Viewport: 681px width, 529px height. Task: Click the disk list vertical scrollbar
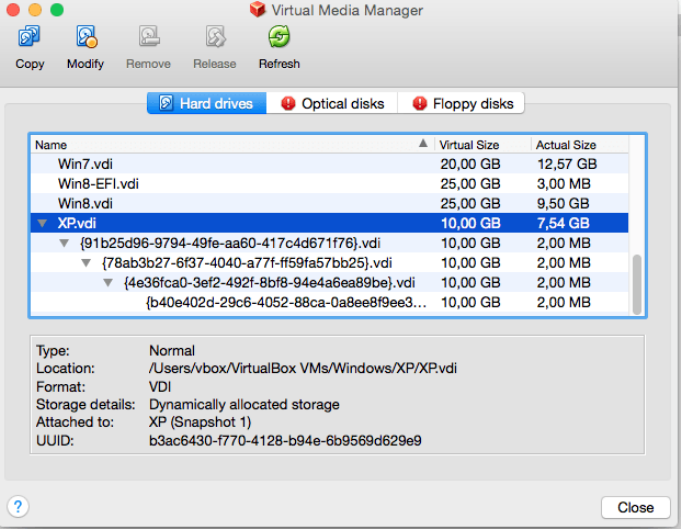pos(637,284)
